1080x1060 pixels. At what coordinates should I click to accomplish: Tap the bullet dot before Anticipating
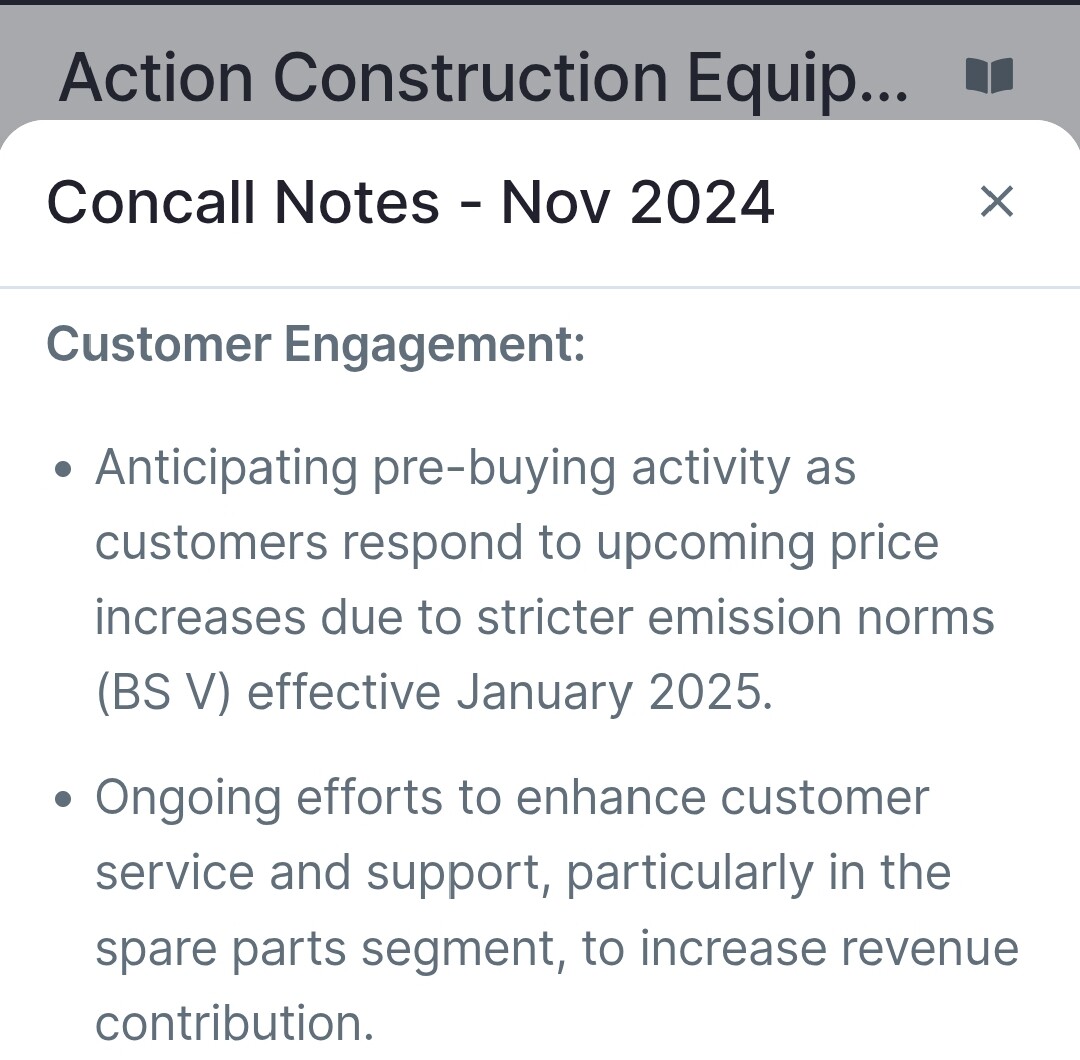tap(63, 470)
